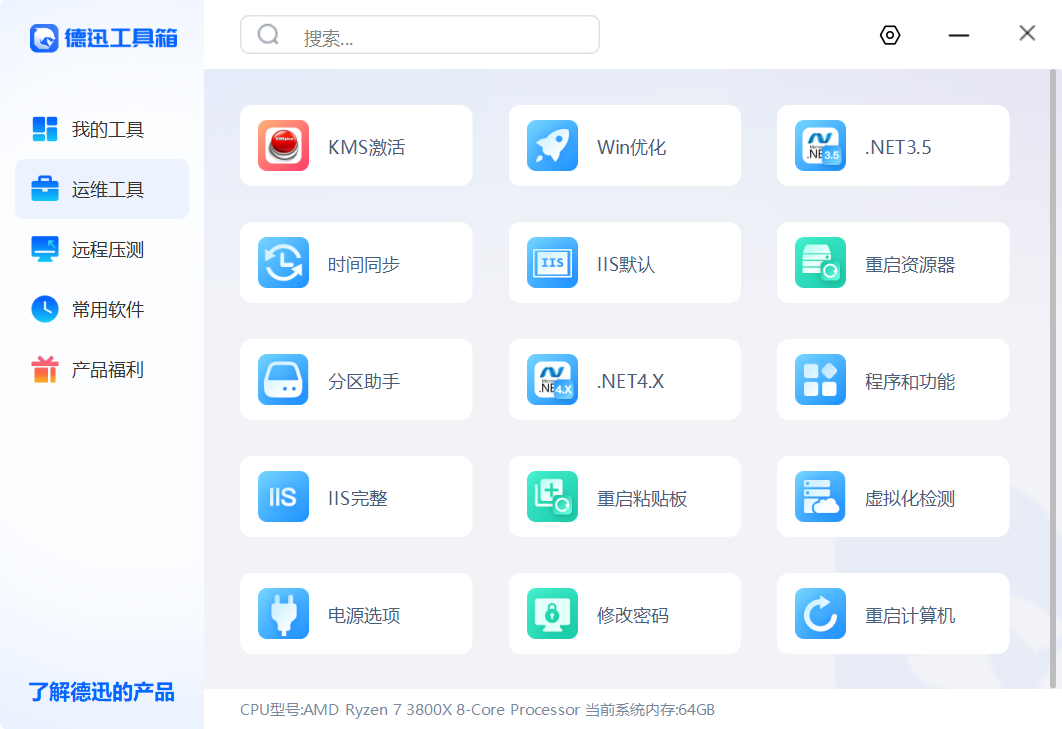Click the 运维工具 briefcase icon
1062x729 pixels.
point(45,189)
